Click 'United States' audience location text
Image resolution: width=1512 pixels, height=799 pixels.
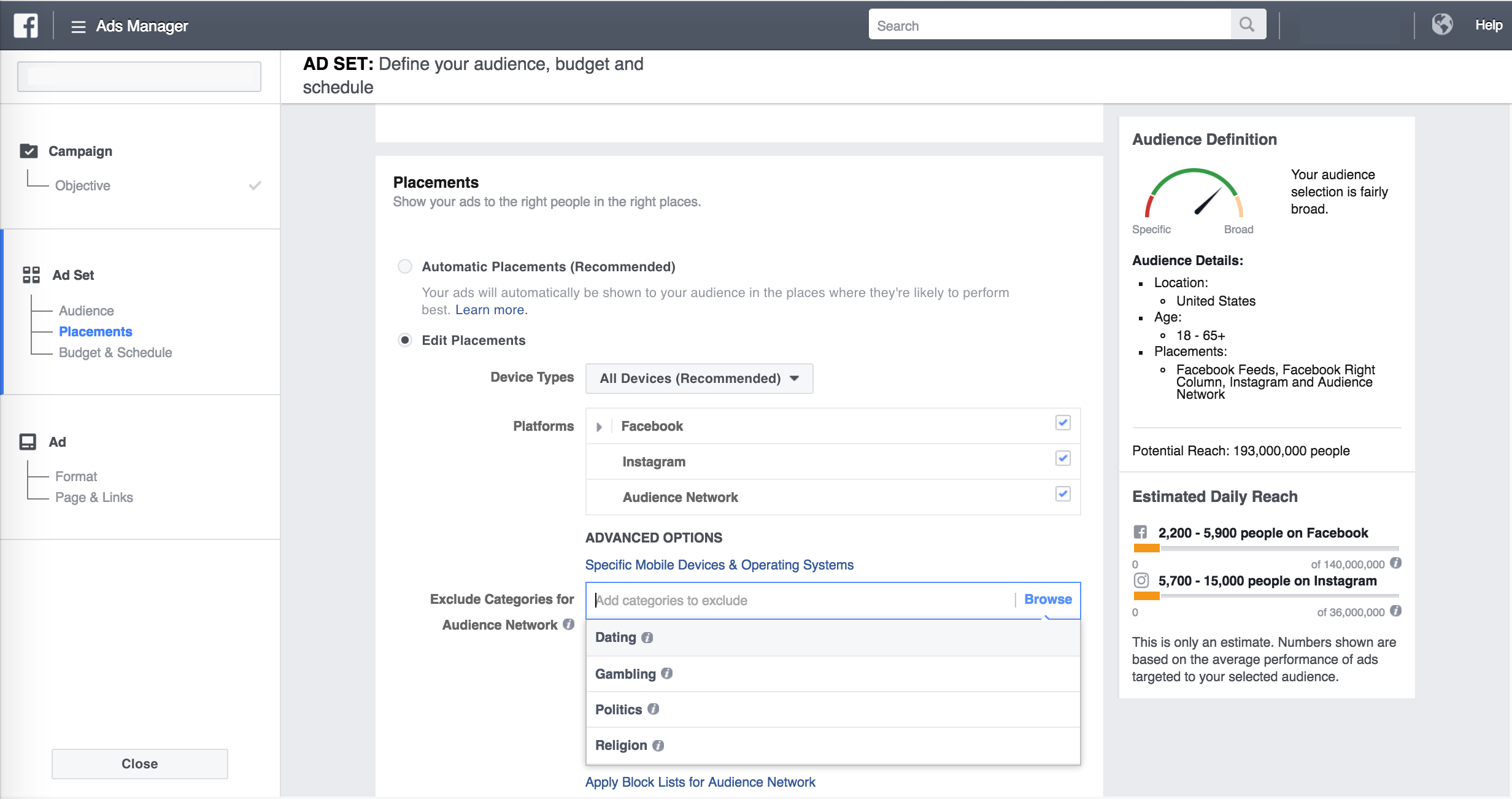1216,301
